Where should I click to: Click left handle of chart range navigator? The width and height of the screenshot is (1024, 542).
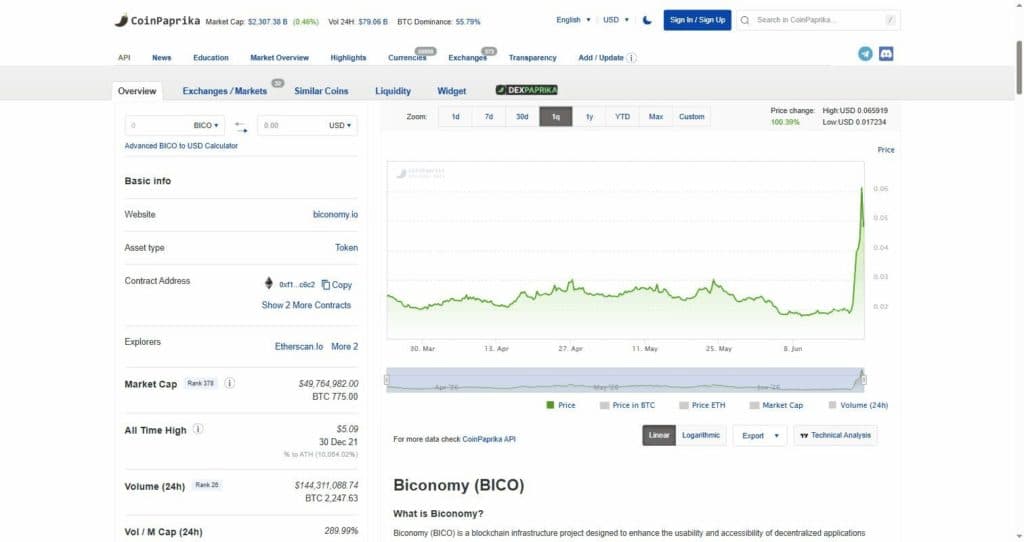coord(387,380)
